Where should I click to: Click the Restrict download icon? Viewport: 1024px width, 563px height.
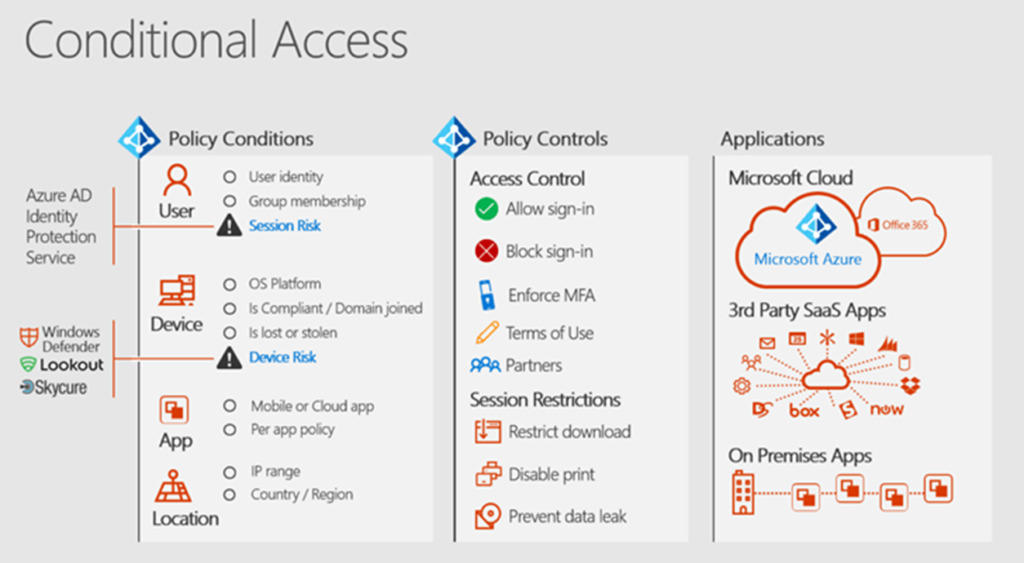(488, 432)
